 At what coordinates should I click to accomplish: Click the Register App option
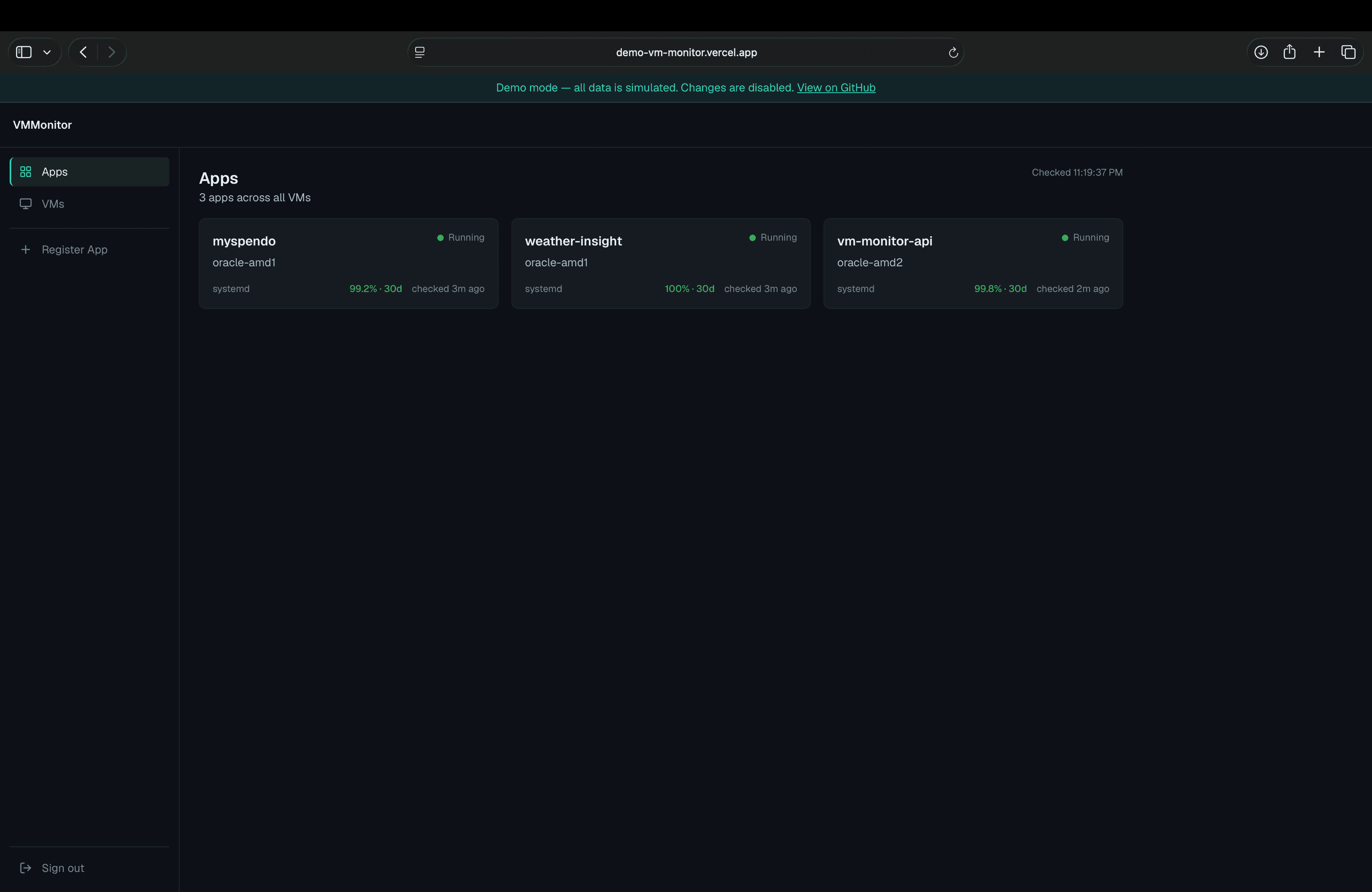pos(74,249)
